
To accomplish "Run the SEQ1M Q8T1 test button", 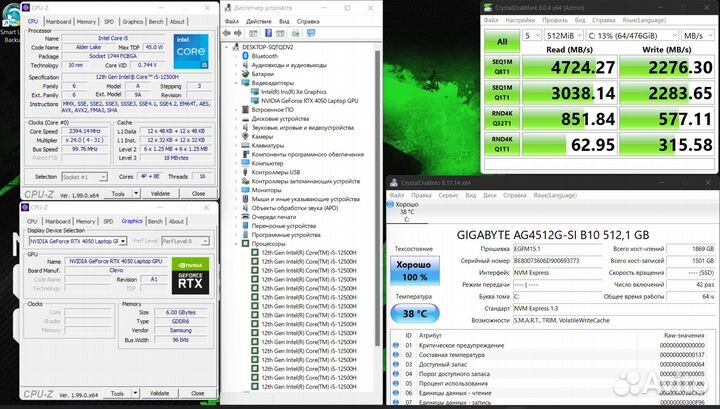I will click(x=502, y=67).
